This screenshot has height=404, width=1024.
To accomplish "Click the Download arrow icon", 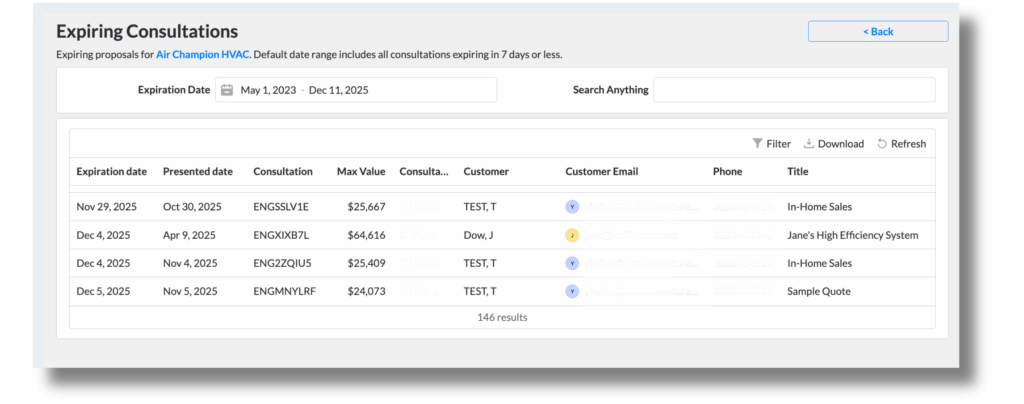I will pyautogui.click(x=809, y=144).
